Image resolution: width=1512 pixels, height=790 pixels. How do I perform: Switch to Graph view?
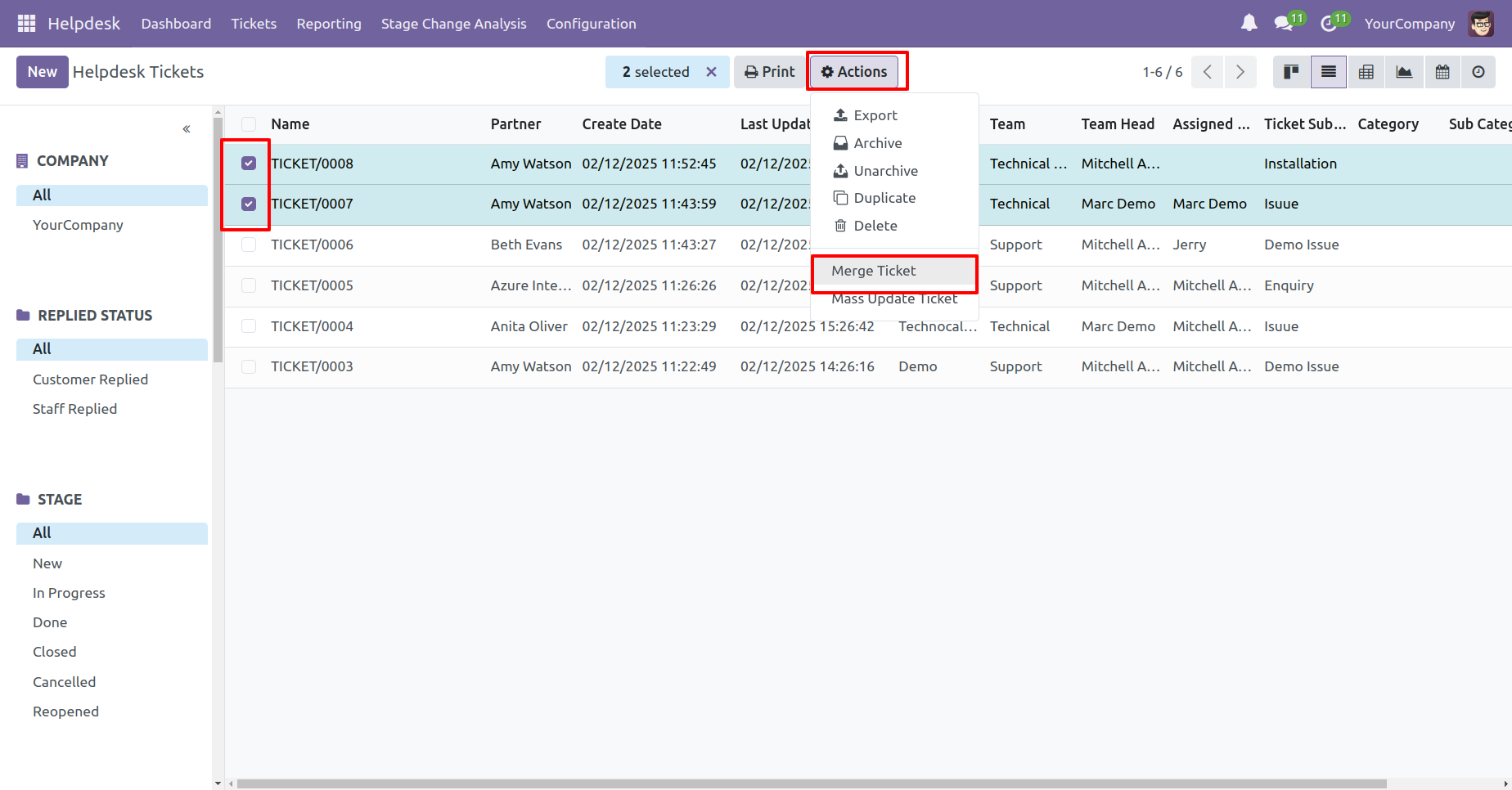[x=1404, y=72]
